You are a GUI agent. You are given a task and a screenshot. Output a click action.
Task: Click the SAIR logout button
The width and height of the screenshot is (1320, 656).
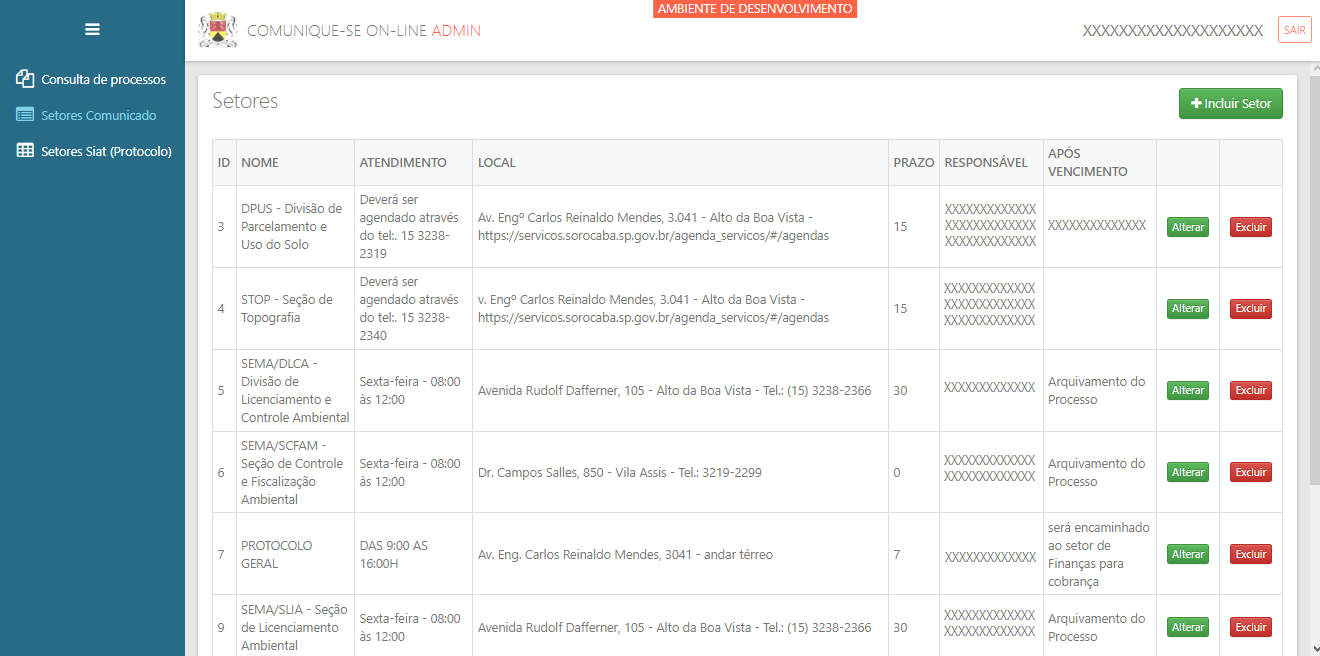pyautogui.click(x=1294, y=30)
